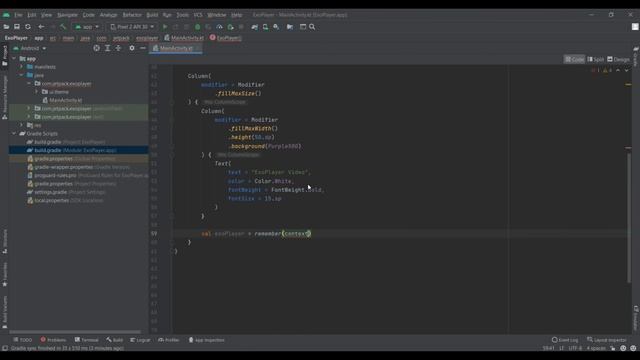Open the Pixel 2 API 30 device dropdown
This screenshot has height=360, width=640.
(x=132, y=27)
